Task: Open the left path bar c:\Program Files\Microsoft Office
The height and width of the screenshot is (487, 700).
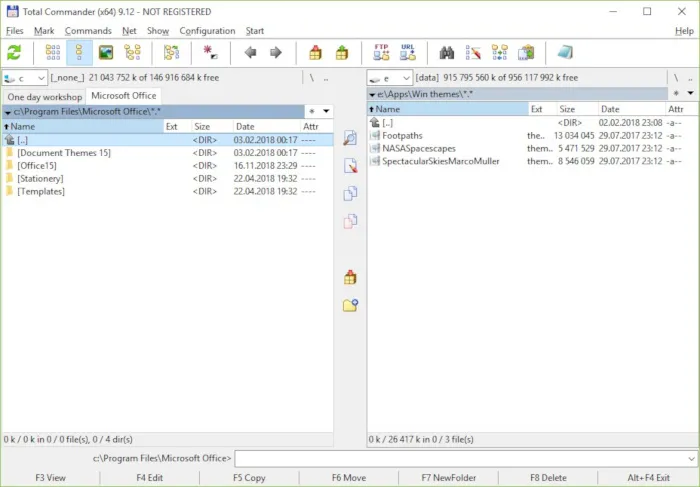Action: click(154, 111)
